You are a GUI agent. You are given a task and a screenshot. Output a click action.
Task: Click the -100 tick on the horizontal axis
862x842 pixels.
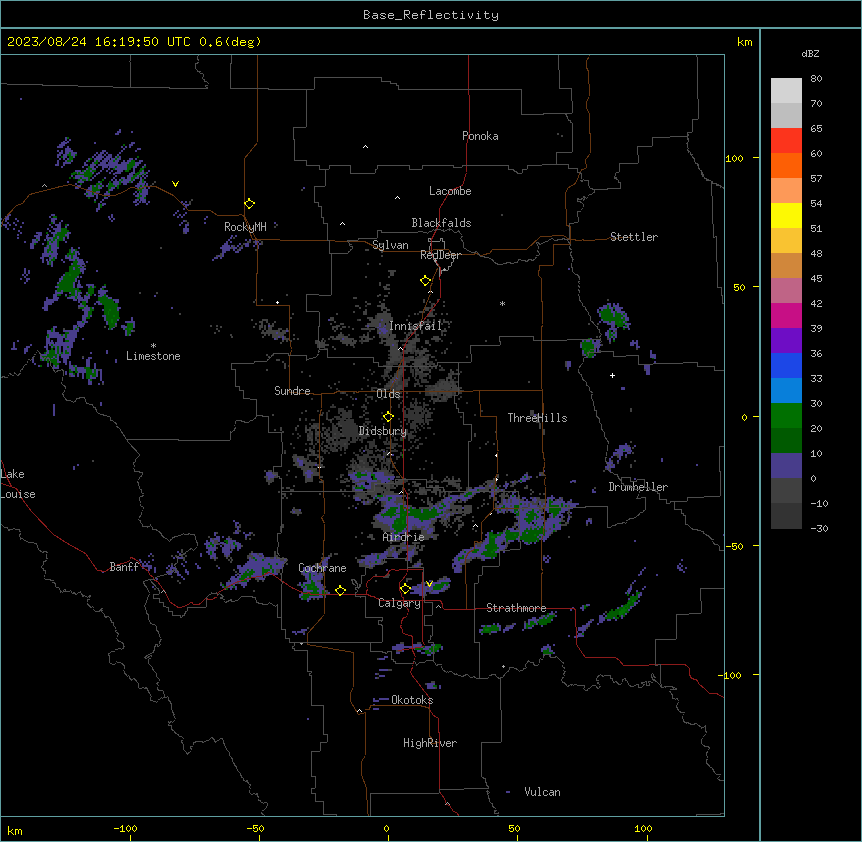click(125, 828)
